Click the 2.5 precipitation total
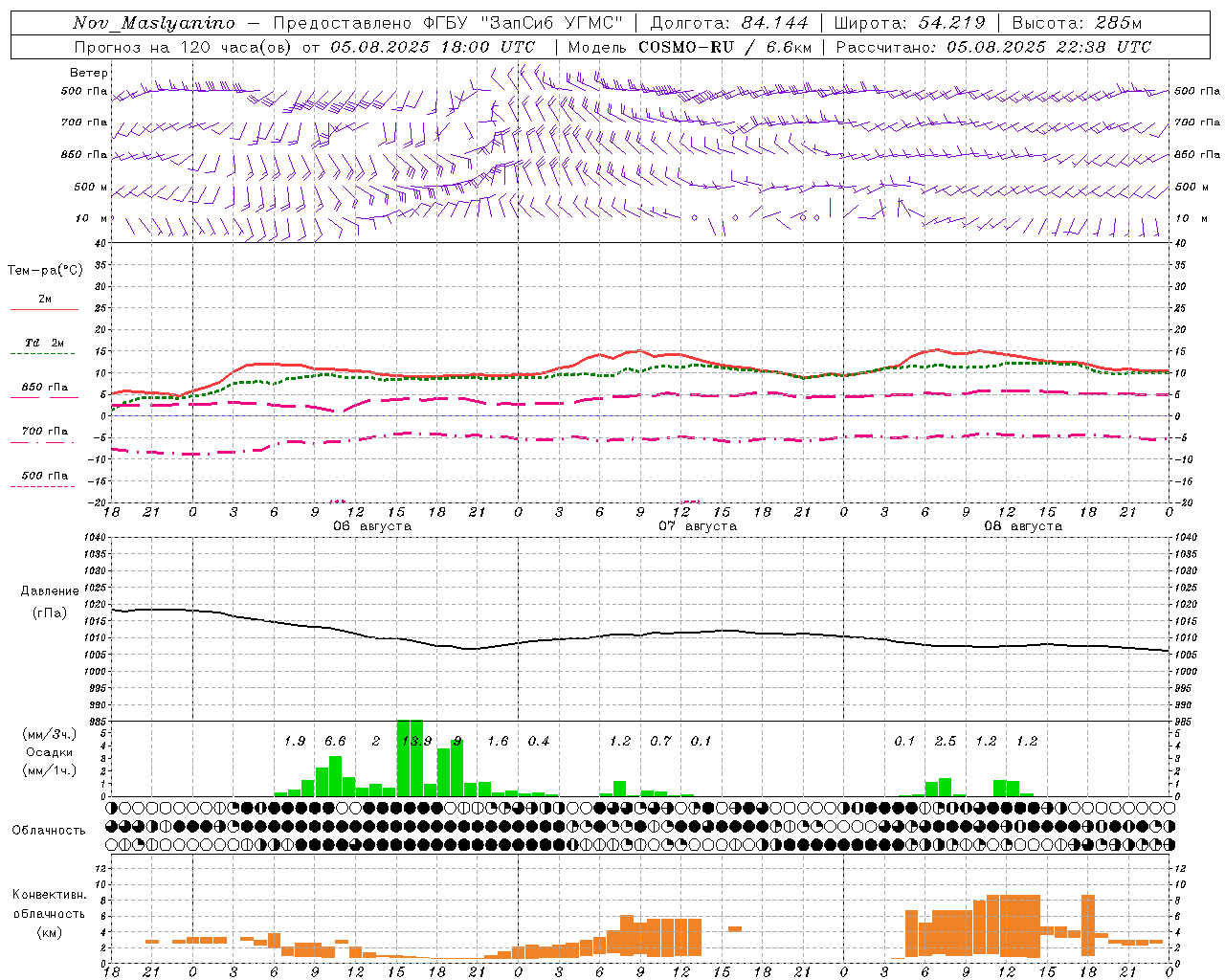Image resolution: width=1225 pixels, height=980 pixels. coord(946,742)
